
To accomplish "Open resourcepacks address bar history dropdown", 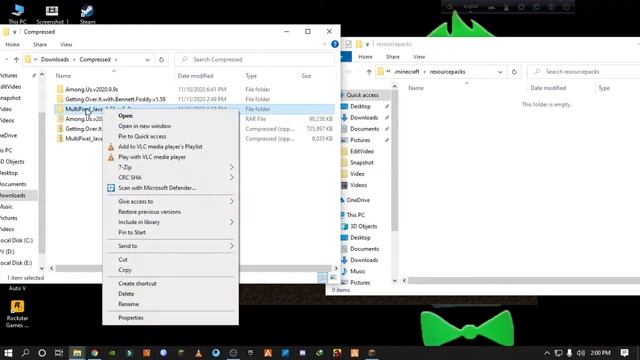I will tap(500, 72).
